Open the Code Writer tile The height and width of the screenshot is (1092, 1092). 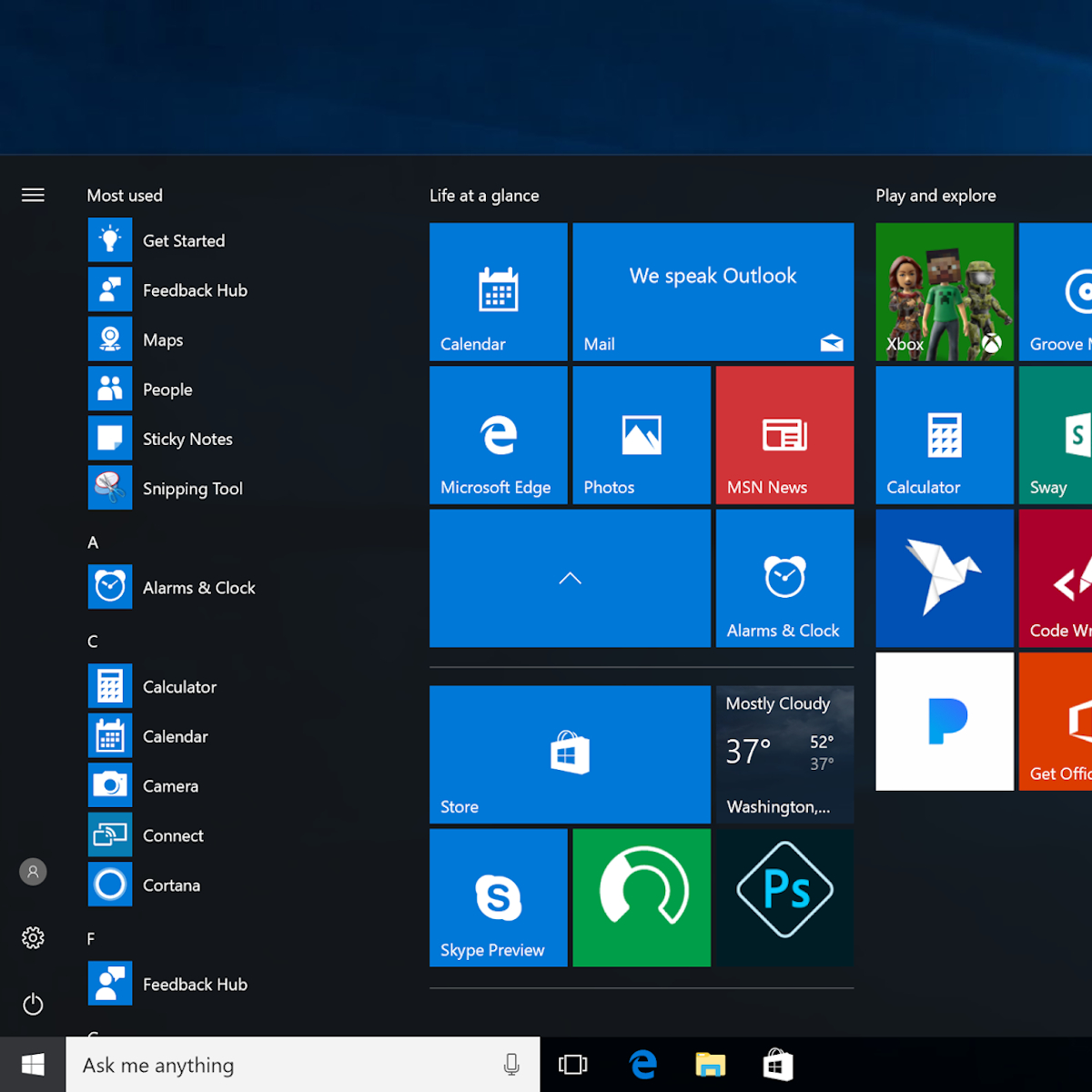[x=1056, y=579]
